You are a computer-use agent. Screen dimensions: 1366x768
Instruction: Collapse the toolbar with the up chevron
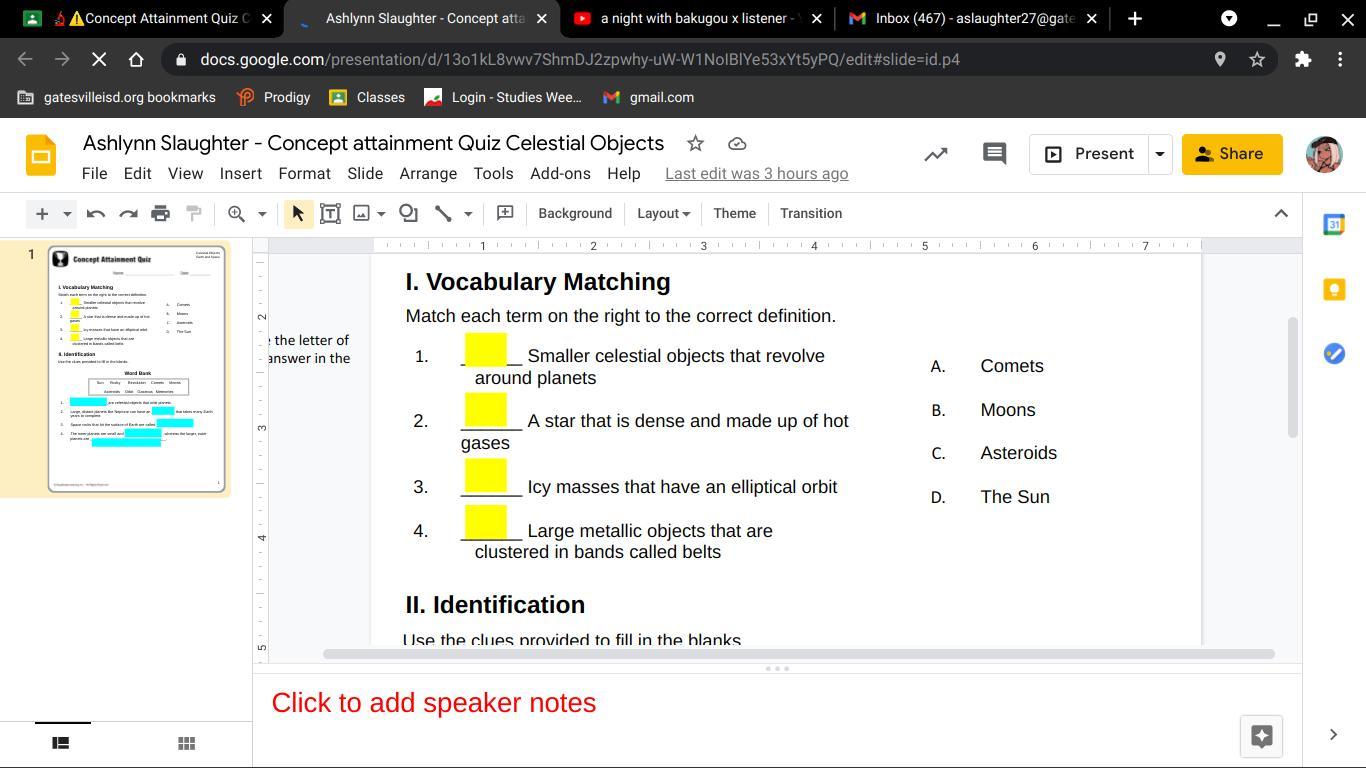1281,213
